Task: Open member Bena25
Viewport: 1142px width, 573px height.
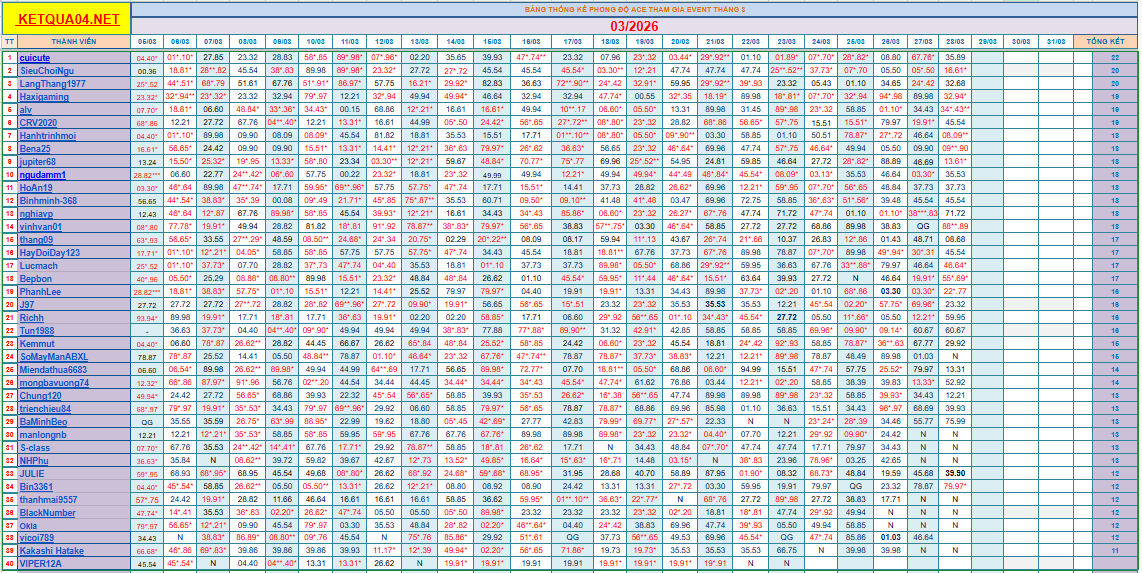Action: click(x=36, y=149)
